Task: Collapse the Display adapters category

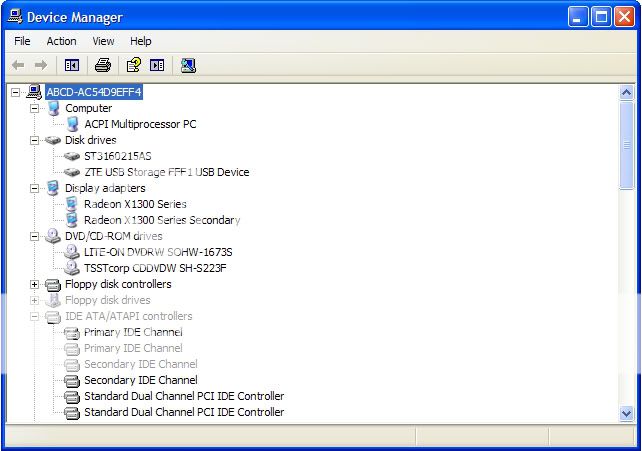Action: point(35,188)
